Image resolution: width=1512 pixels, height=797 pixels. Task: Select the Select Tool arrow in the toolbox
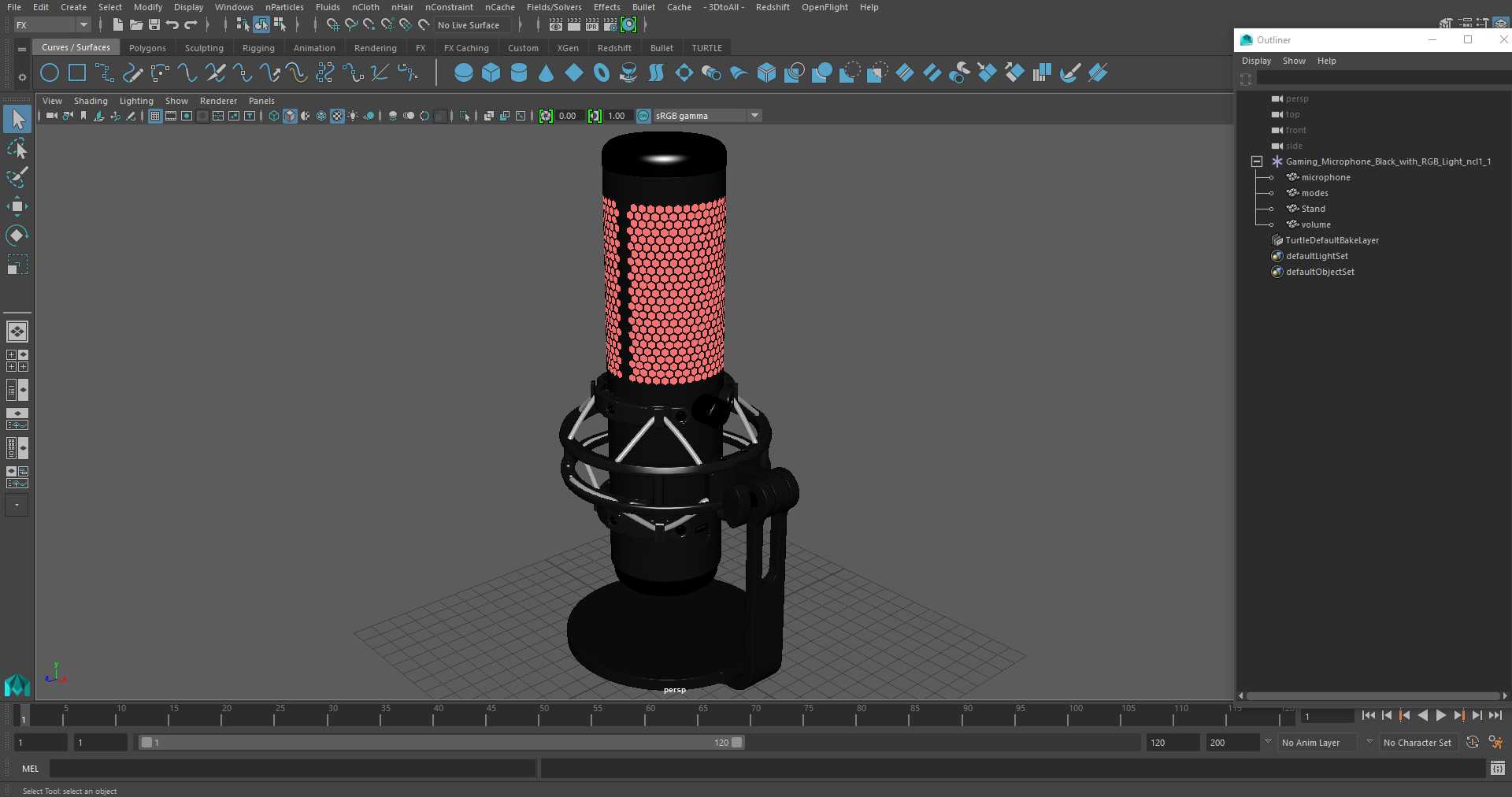(x=17, y=119)
